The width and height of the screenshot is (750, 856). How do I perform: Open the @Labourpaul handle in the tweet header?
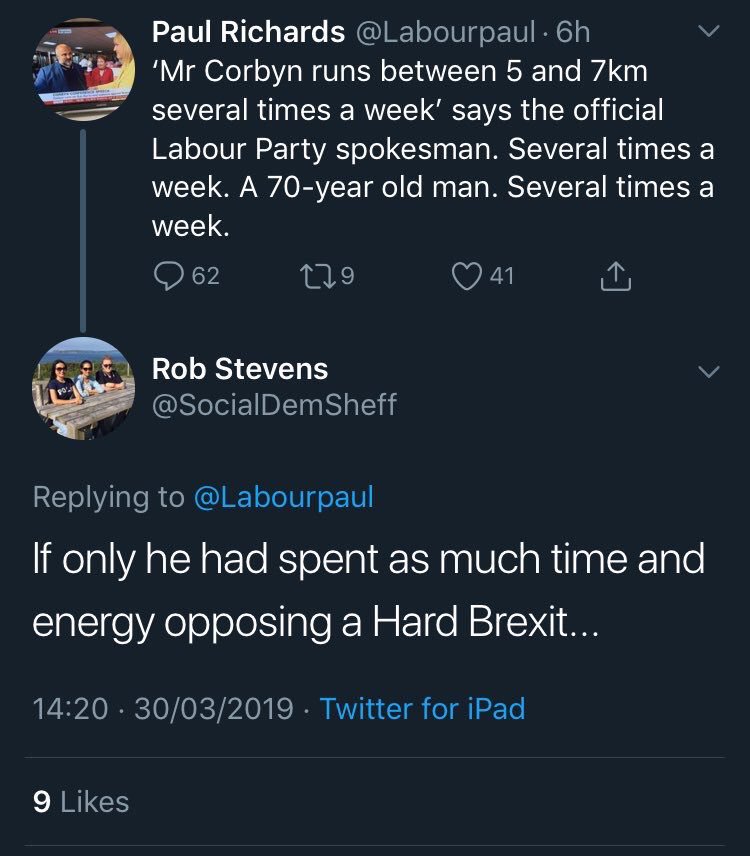tap(447, 33)
